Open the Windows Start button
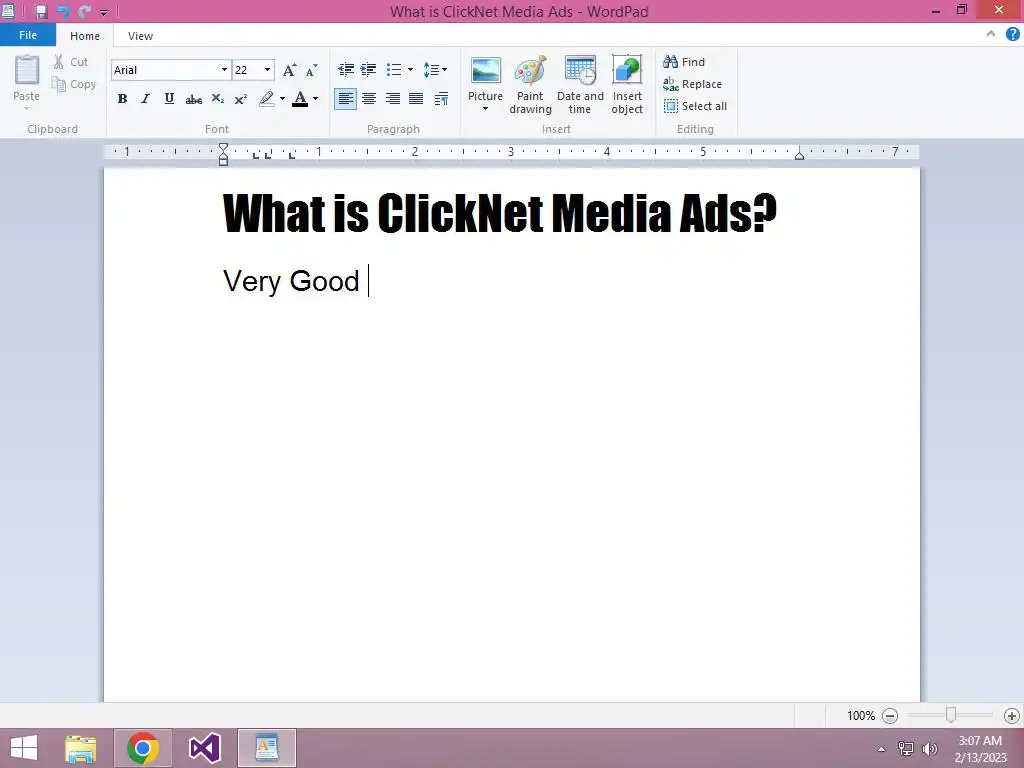This screenshot has height=768, width=1024. point(24,748)
